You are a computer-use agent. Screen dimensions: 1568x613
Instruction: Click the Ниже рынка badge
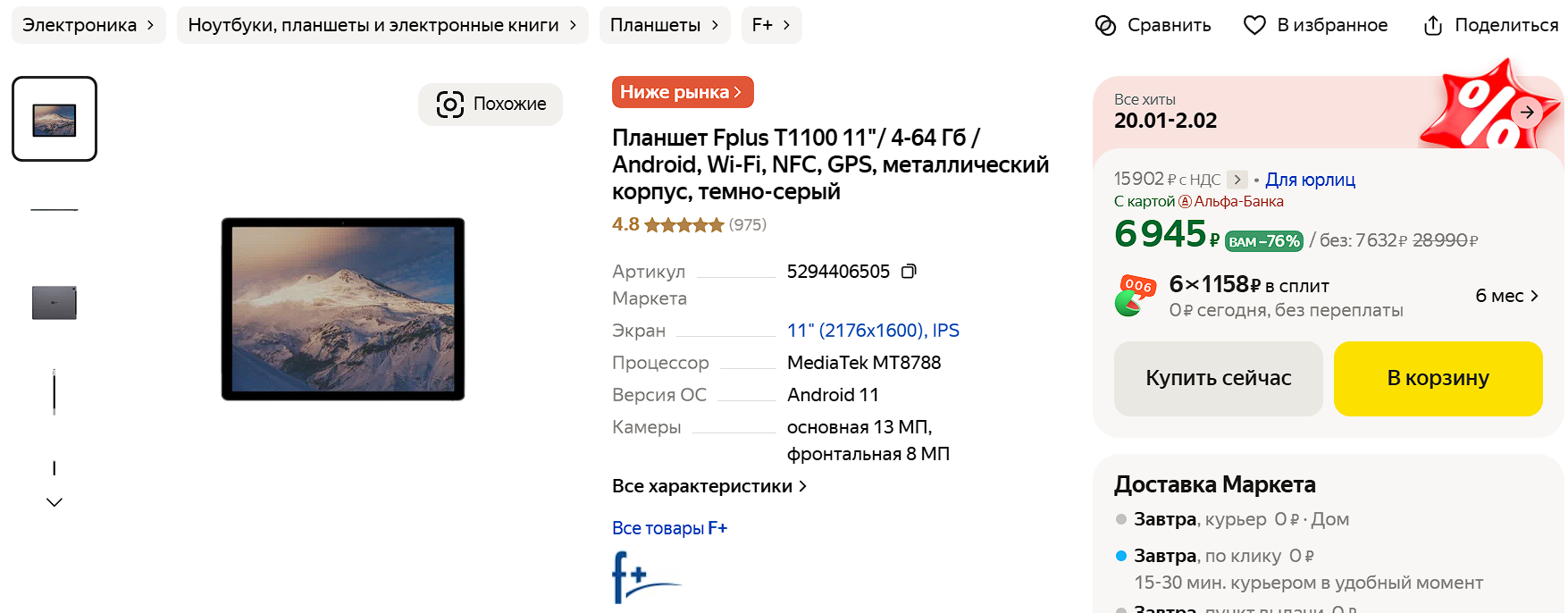click(x=683, y=92)
